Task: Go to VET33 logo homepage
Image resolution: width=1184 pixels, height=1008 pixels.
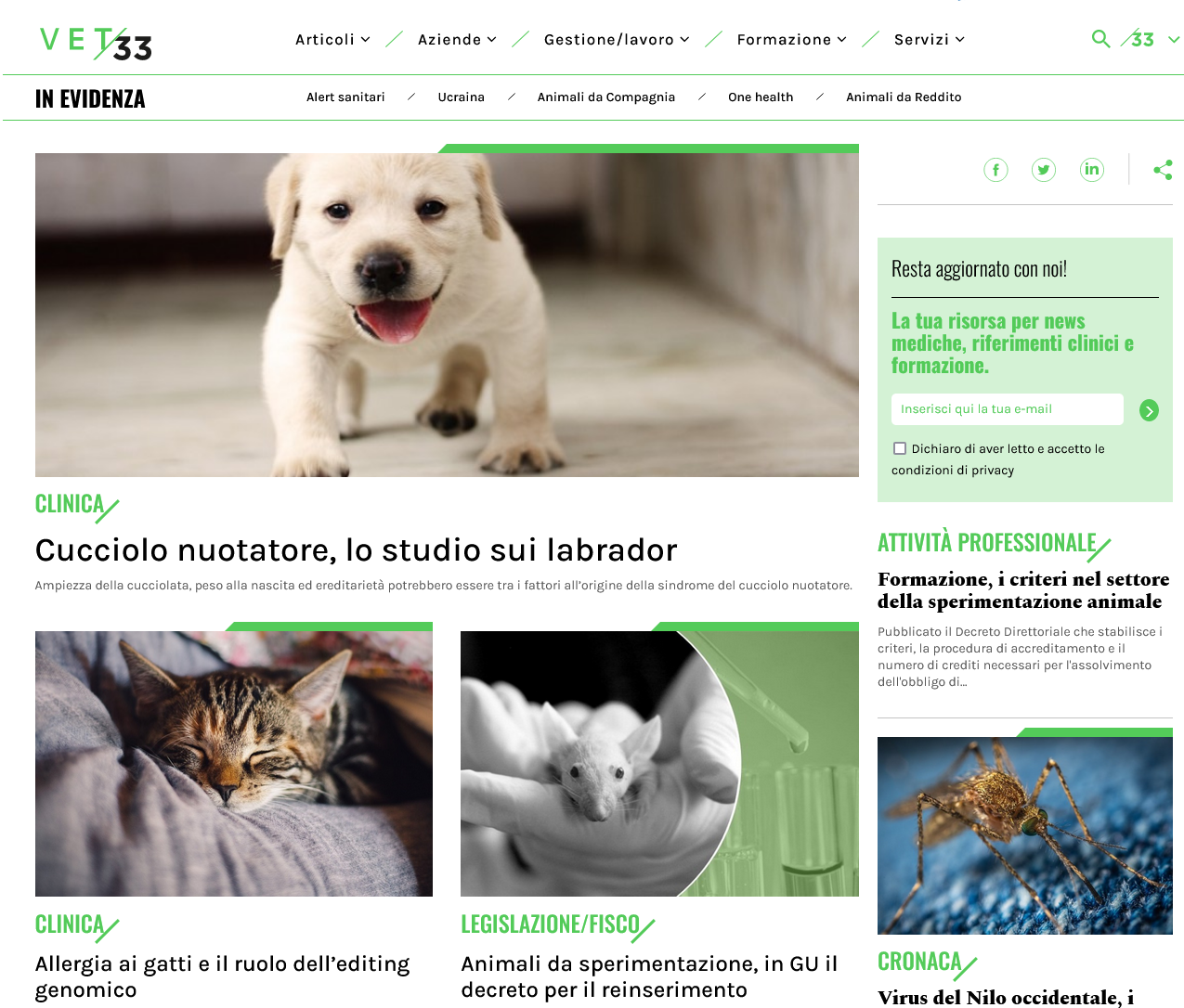Action: click(96, 43)
